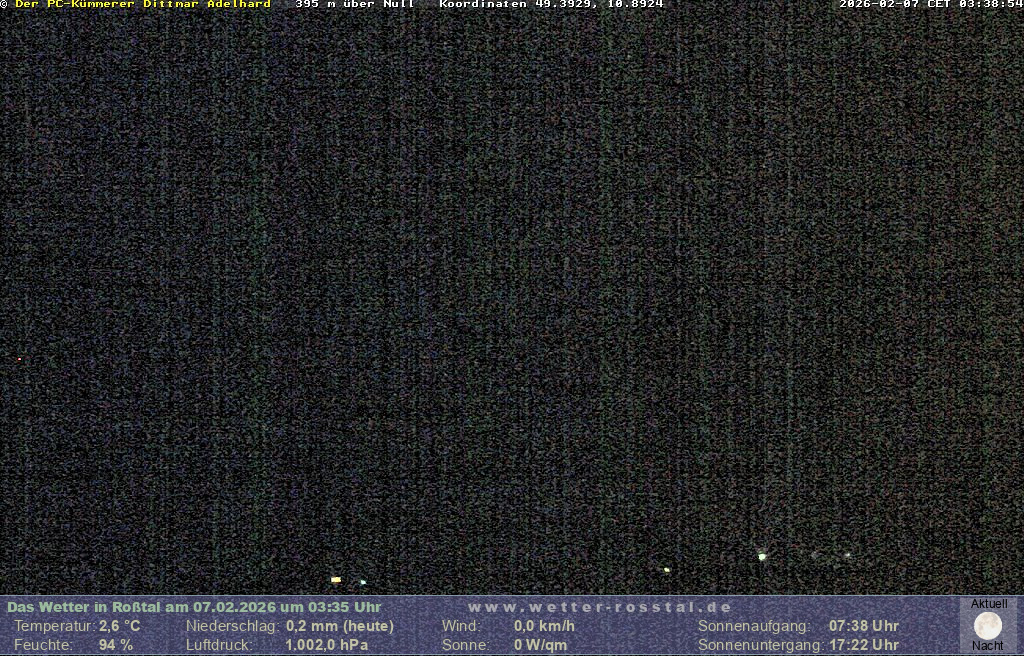The image size is (1024, 656).
Task: Click the Sonne reading 0 W/qm
Action: 540,645
